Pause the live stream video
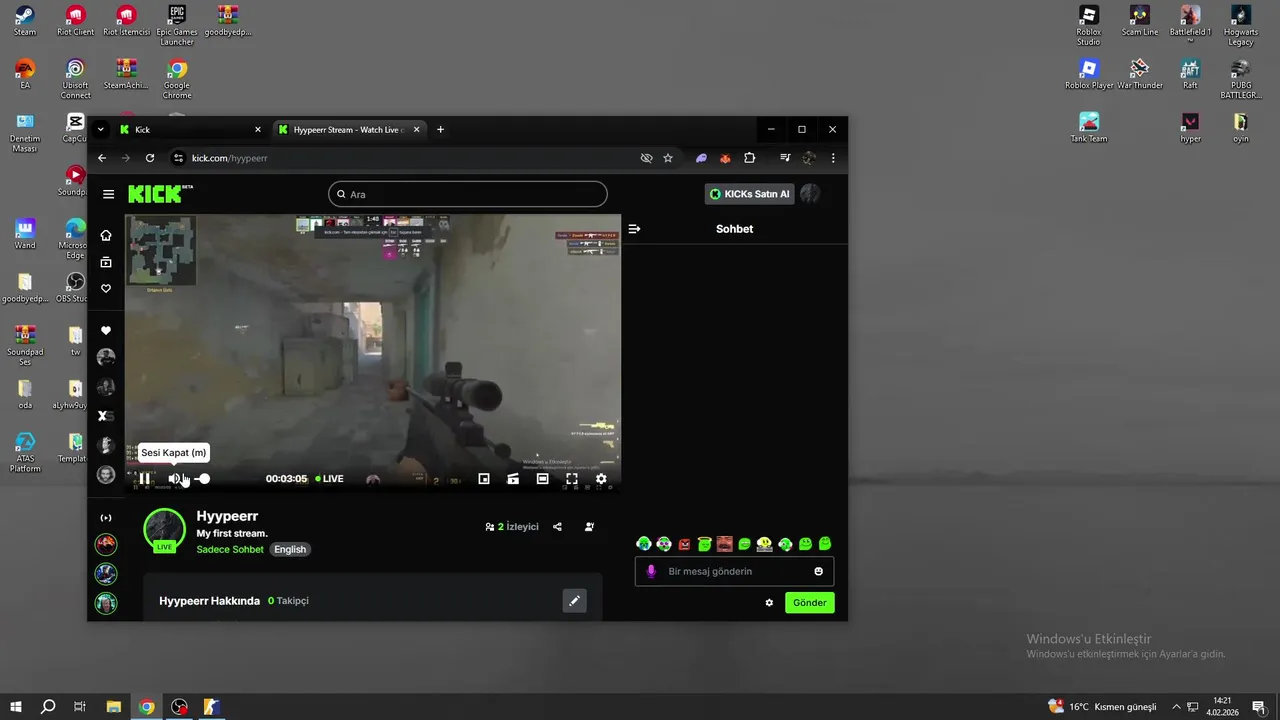Image resolution: width=1280 pixels, height=720 pixels. point(144,479)
